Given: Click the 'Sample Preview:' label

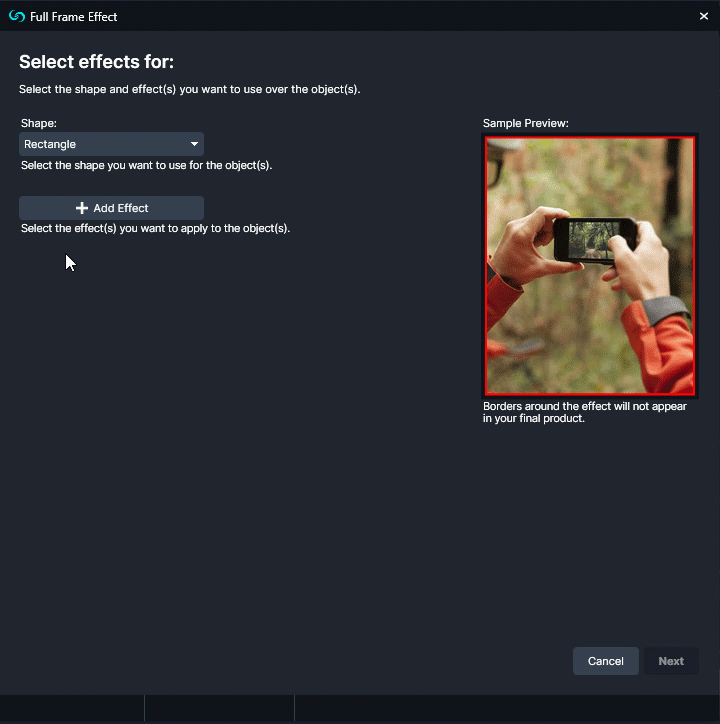Looking at the screenshot, I should [x=526, y=123].
